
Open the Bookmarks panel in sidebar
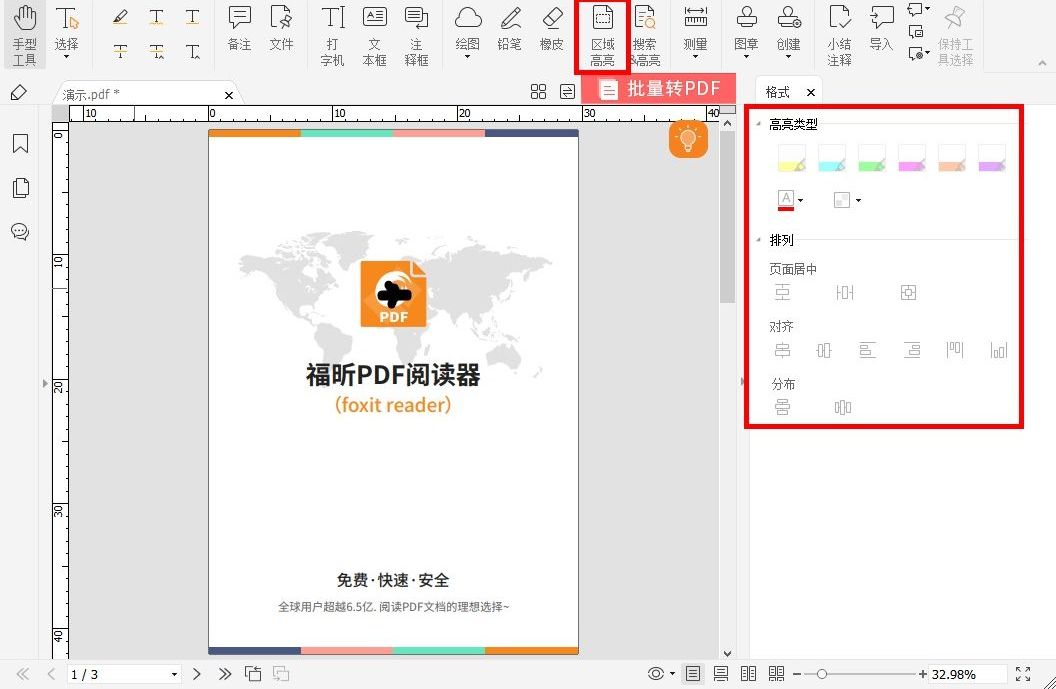pyautogui.click(x=20, y=143)
